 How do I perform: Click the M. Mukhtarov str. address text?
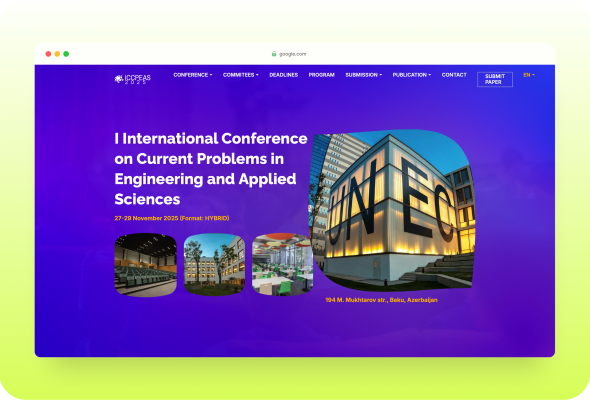click(x=382, y=300)
